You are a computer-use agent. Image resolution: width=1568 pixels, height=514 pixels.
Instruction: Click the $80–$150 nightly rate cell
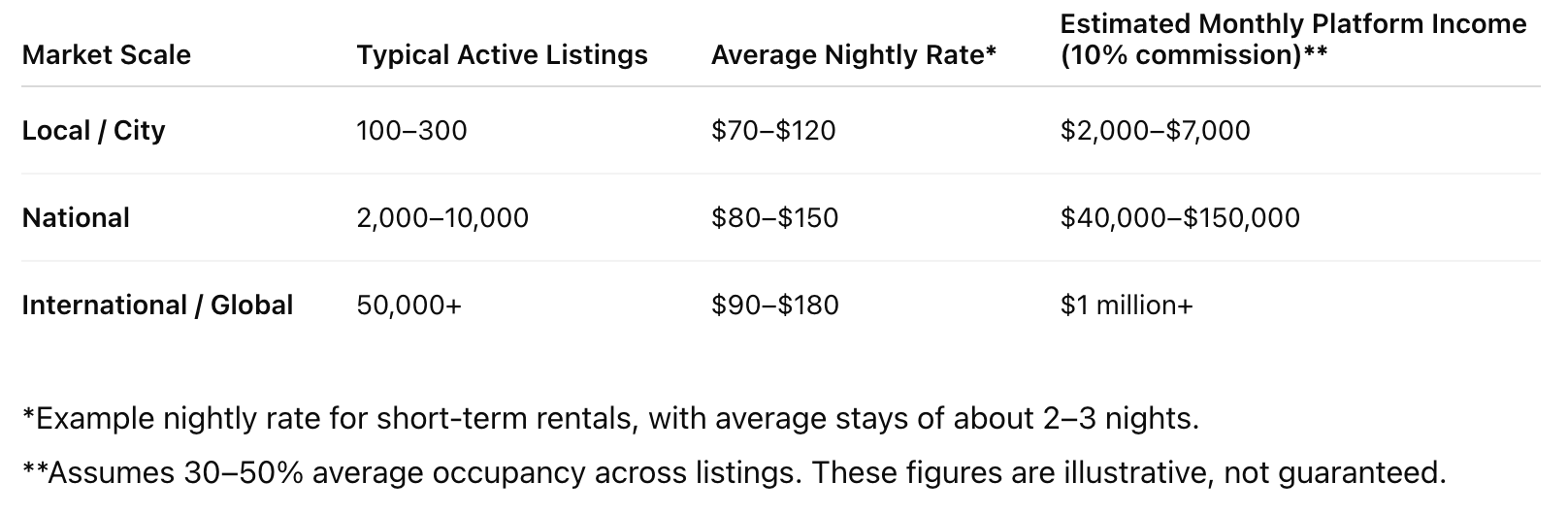point(774,217)
